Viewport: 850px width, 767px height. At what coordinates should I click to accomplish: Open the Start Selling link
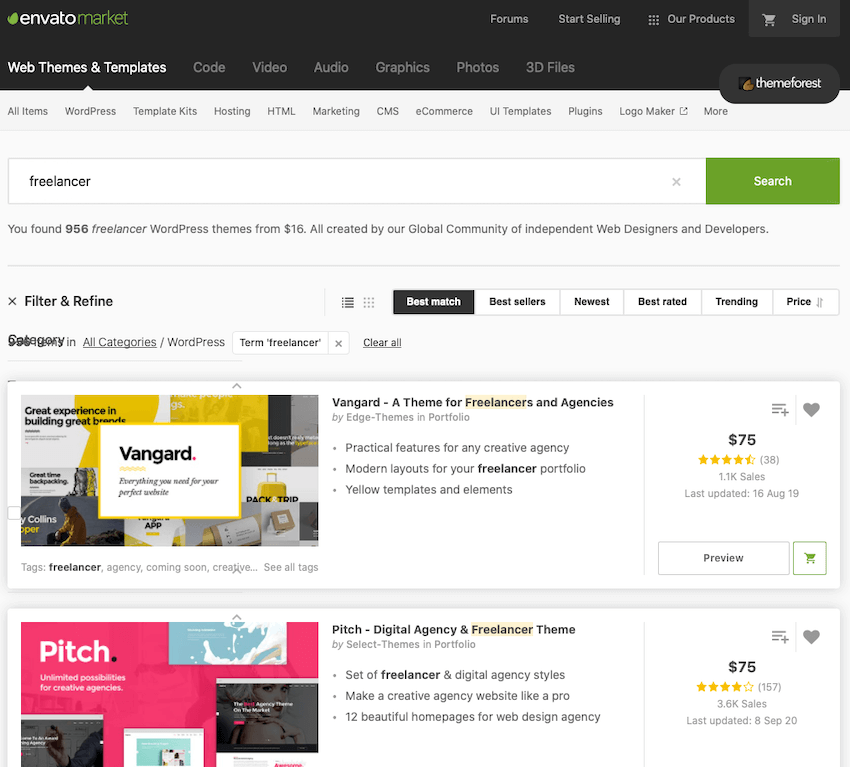pos(589,20)
